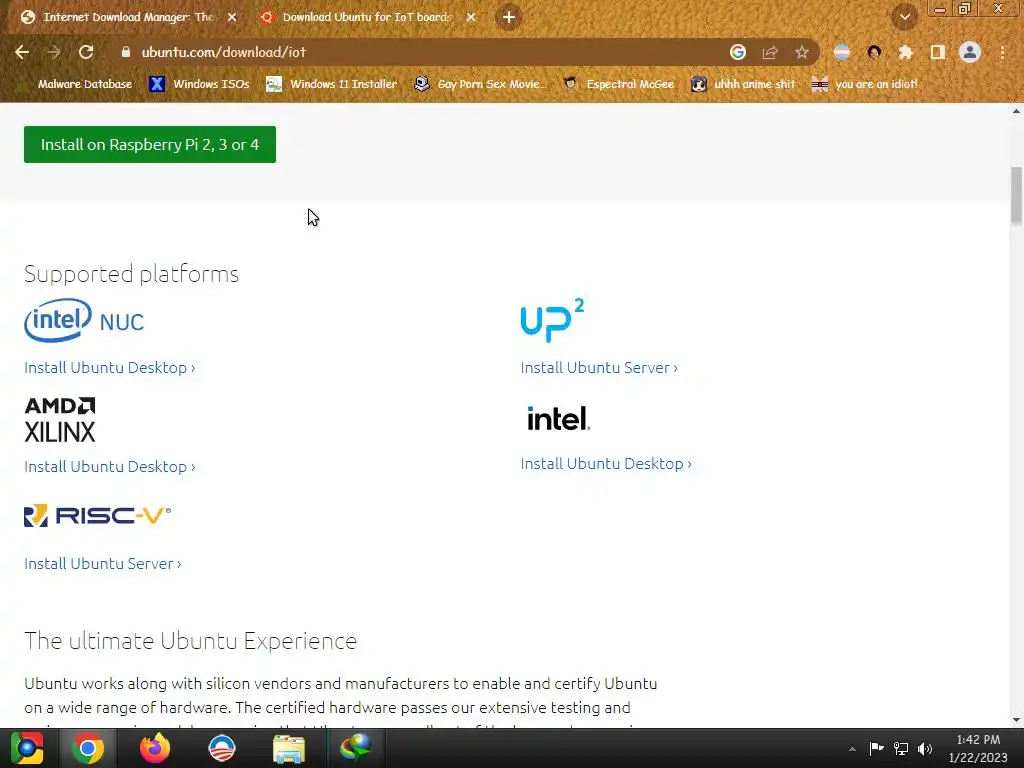This screenshot has height=768, width=1024.
Task: Open File Explorer from the taskbar
Action: (x=289, y=748)
